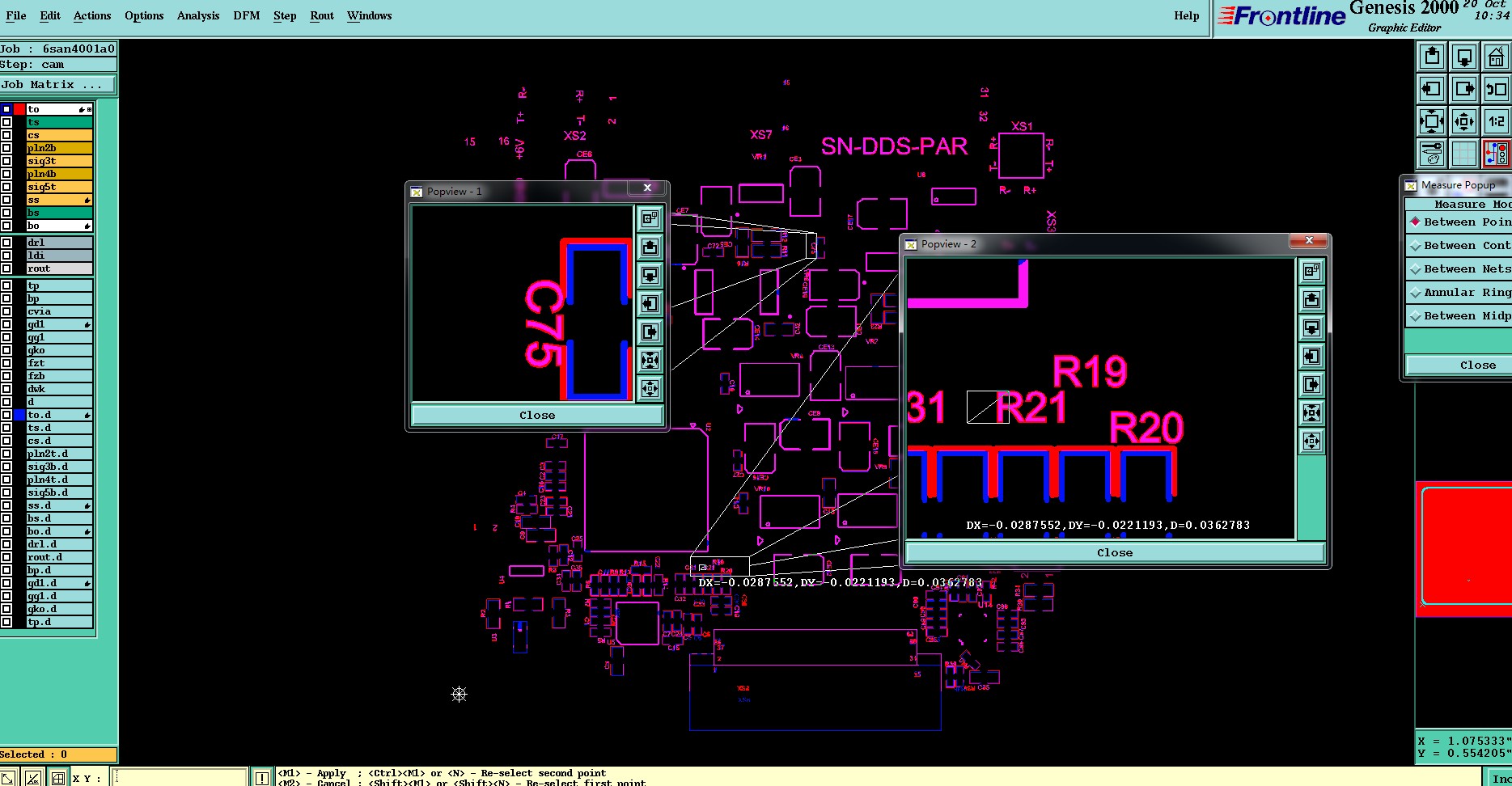Click the 1:2 zoom scale icon

click(1497, 122)
